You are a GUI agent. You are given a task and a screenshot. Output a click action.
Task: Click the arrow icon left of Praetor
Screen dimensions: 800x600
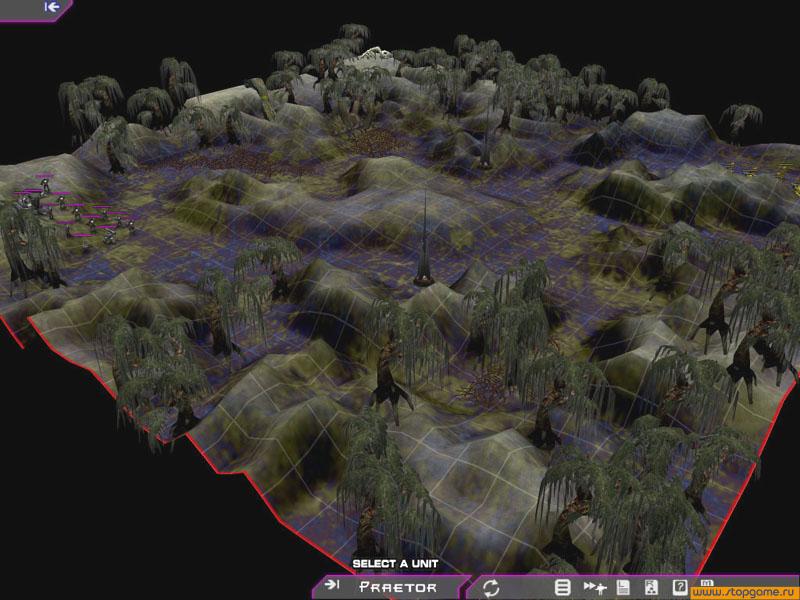pos(332,587)
